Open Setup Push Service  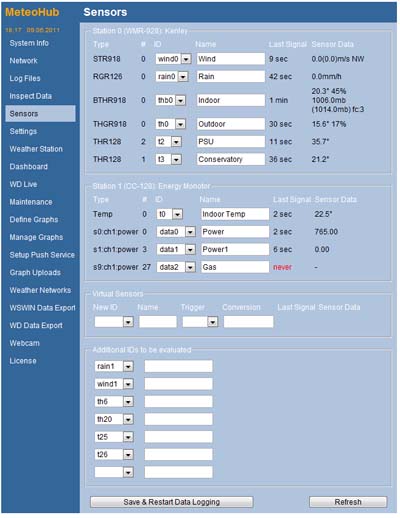coord(42,255)
